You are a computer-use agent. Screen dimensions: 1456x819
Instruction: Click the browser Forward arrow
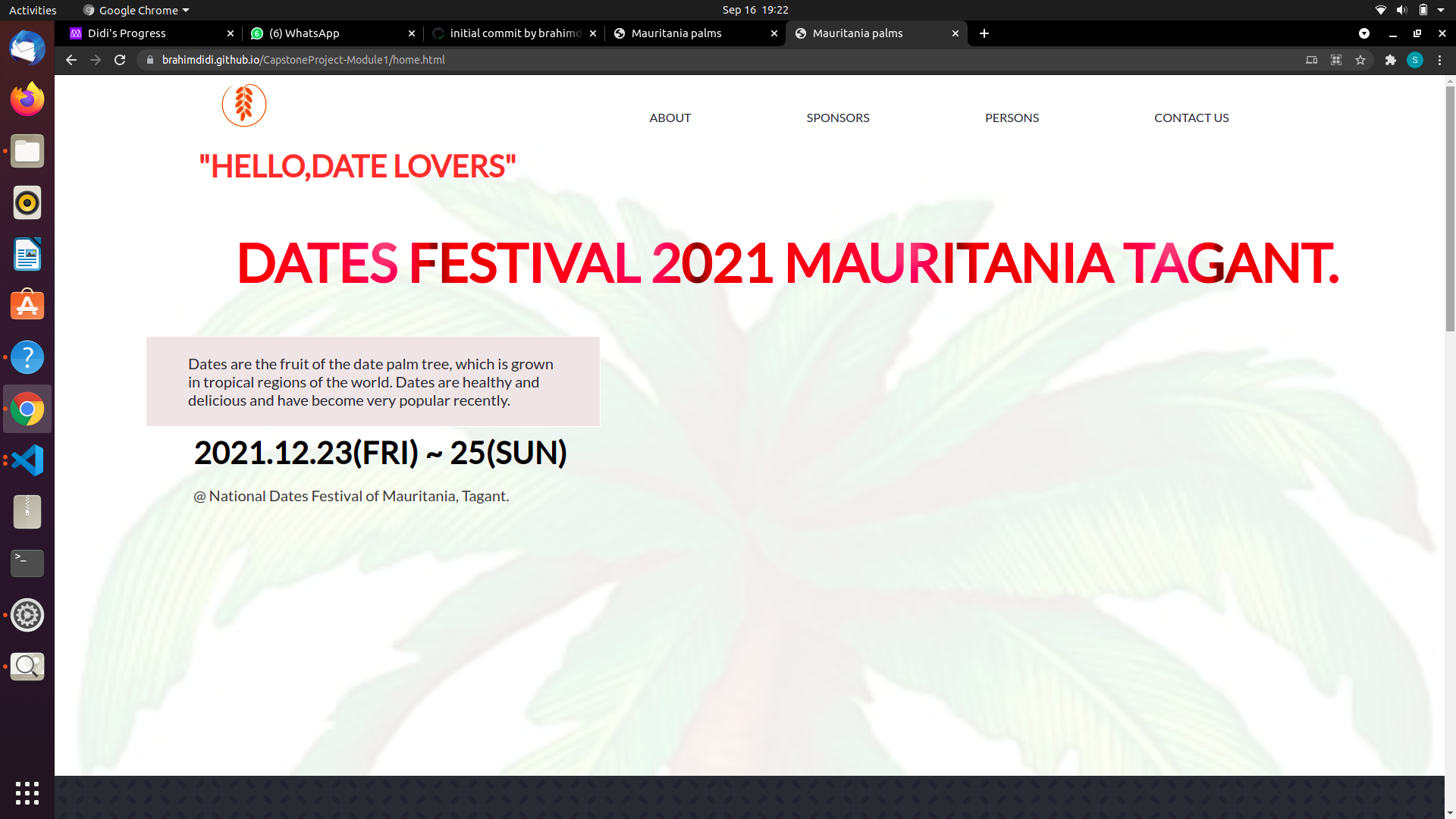[96, 60]
